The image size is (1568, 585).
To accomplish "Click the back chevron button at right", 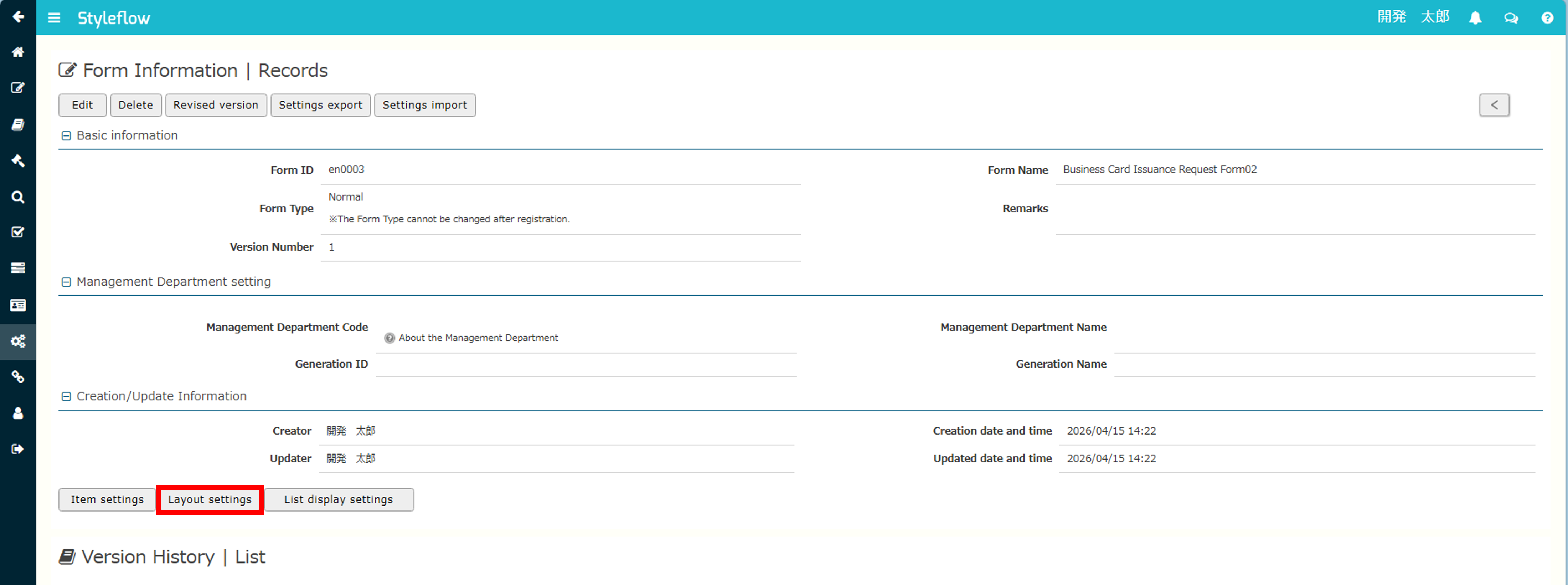I will tap(1494, 105).
